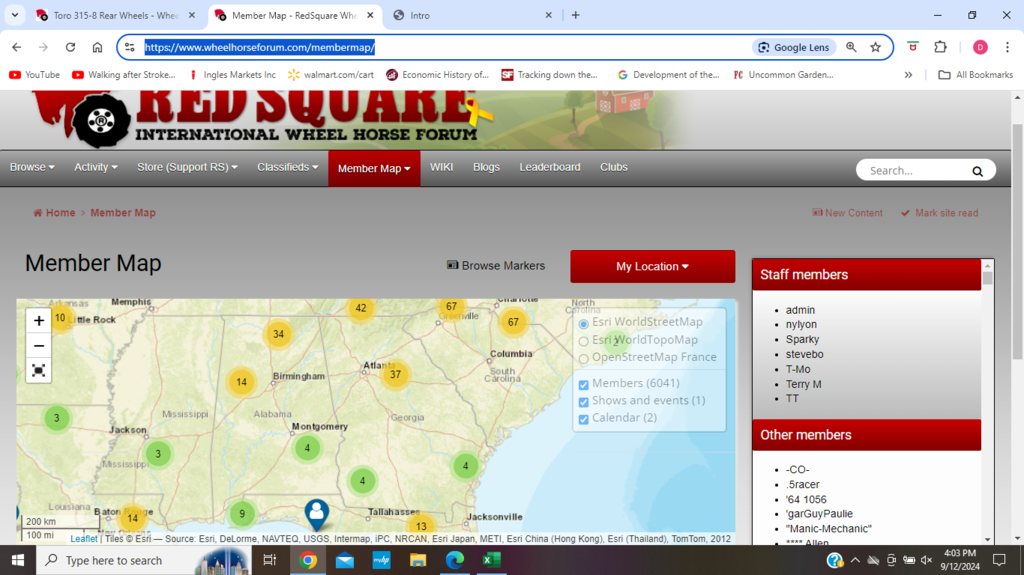Click Mark site read link
1024x575 pixels.
939,213
